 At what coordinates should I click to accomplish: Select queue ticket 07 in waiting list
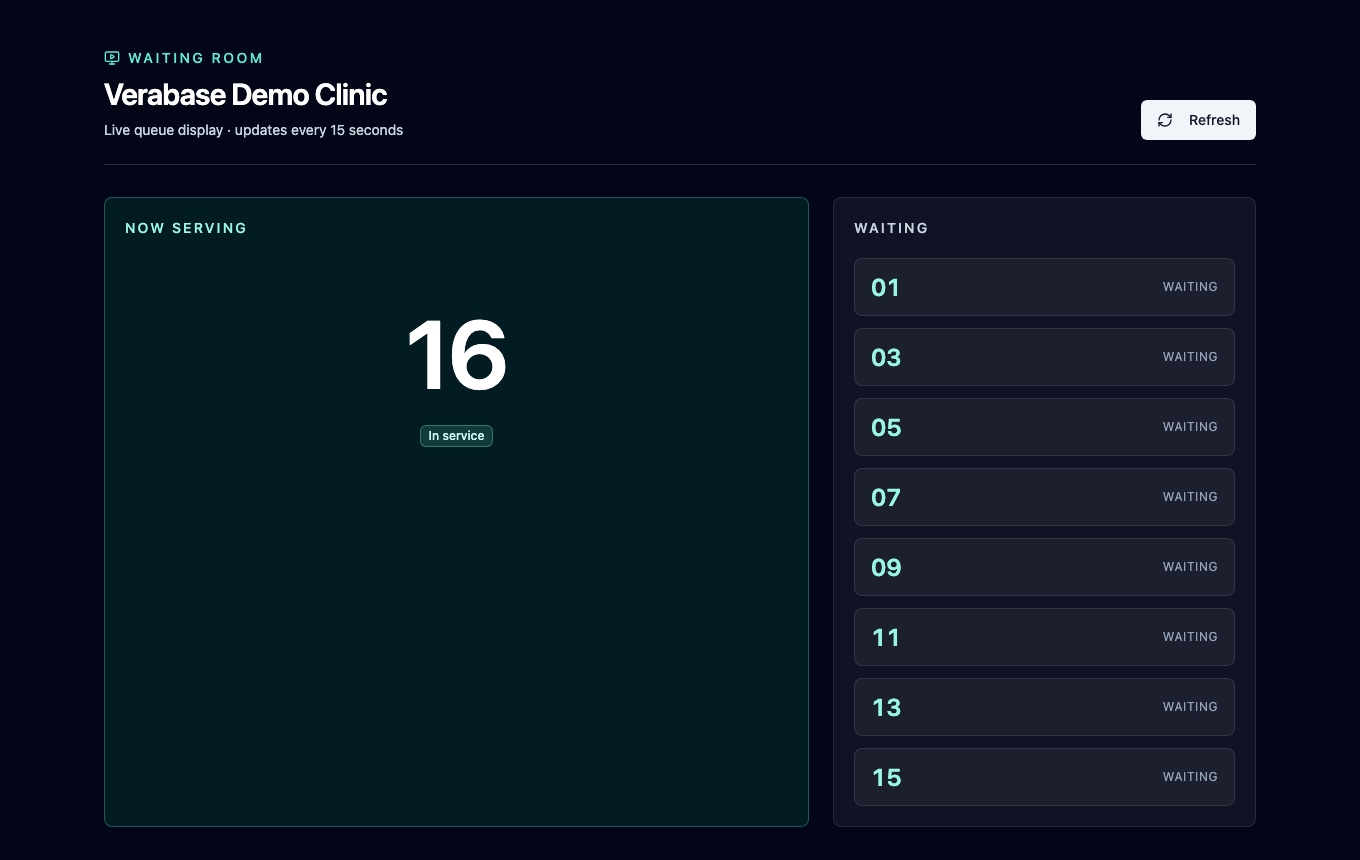point(1044,497)
